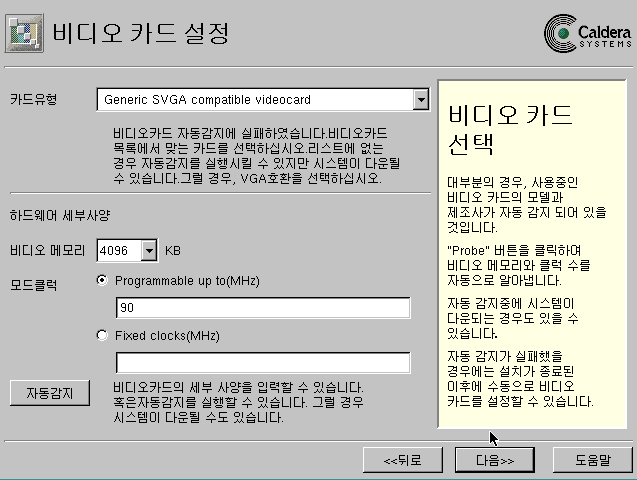The width and height of the screenshot is (637, 480).
Task: Open the video memory dropdown arrow
Action: [x=149, y=251]
